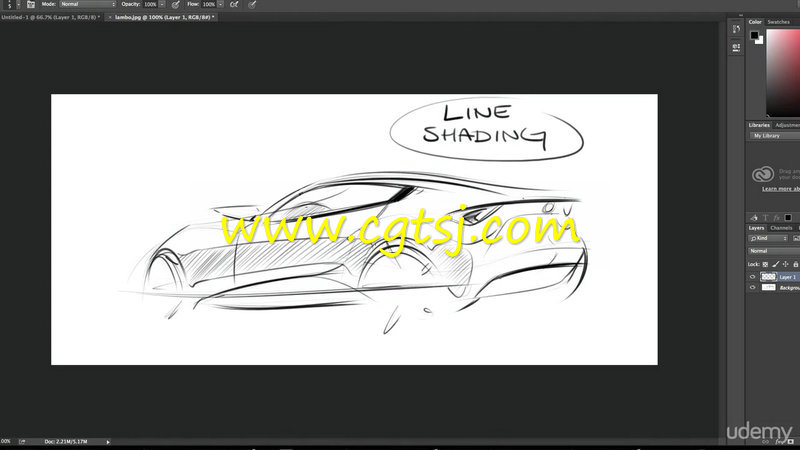Open the Opacity slider dropdown arrow
Screen dimensions: 800x450
(x=162, y=4)
